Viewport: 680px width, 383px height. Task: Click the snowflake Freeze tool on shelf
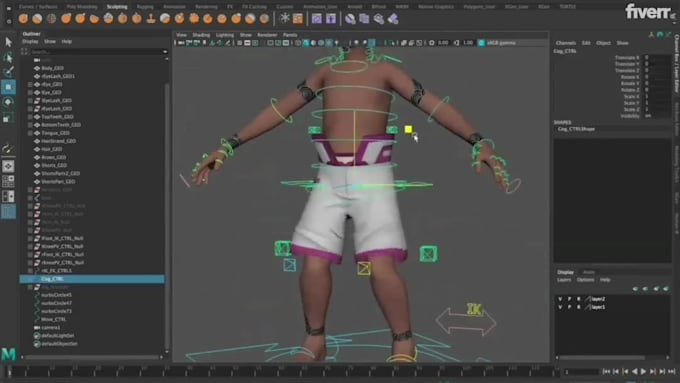click(x=284, y=18)
